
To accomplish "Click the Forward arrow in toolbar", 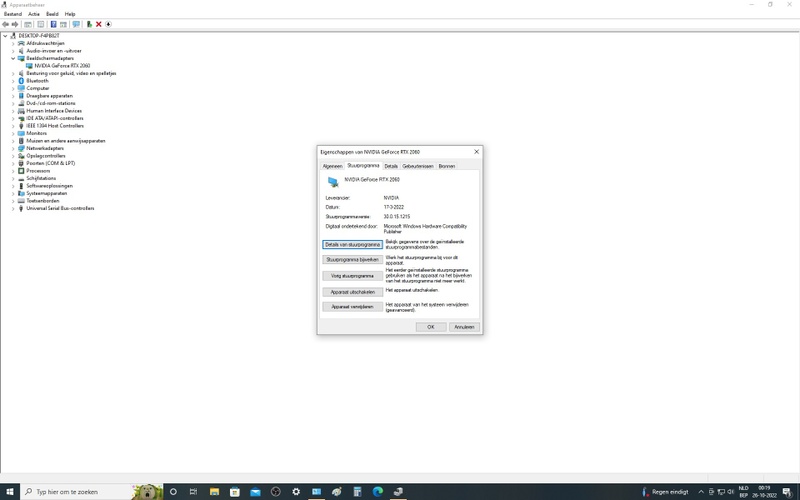I will (x=15, y=24).
